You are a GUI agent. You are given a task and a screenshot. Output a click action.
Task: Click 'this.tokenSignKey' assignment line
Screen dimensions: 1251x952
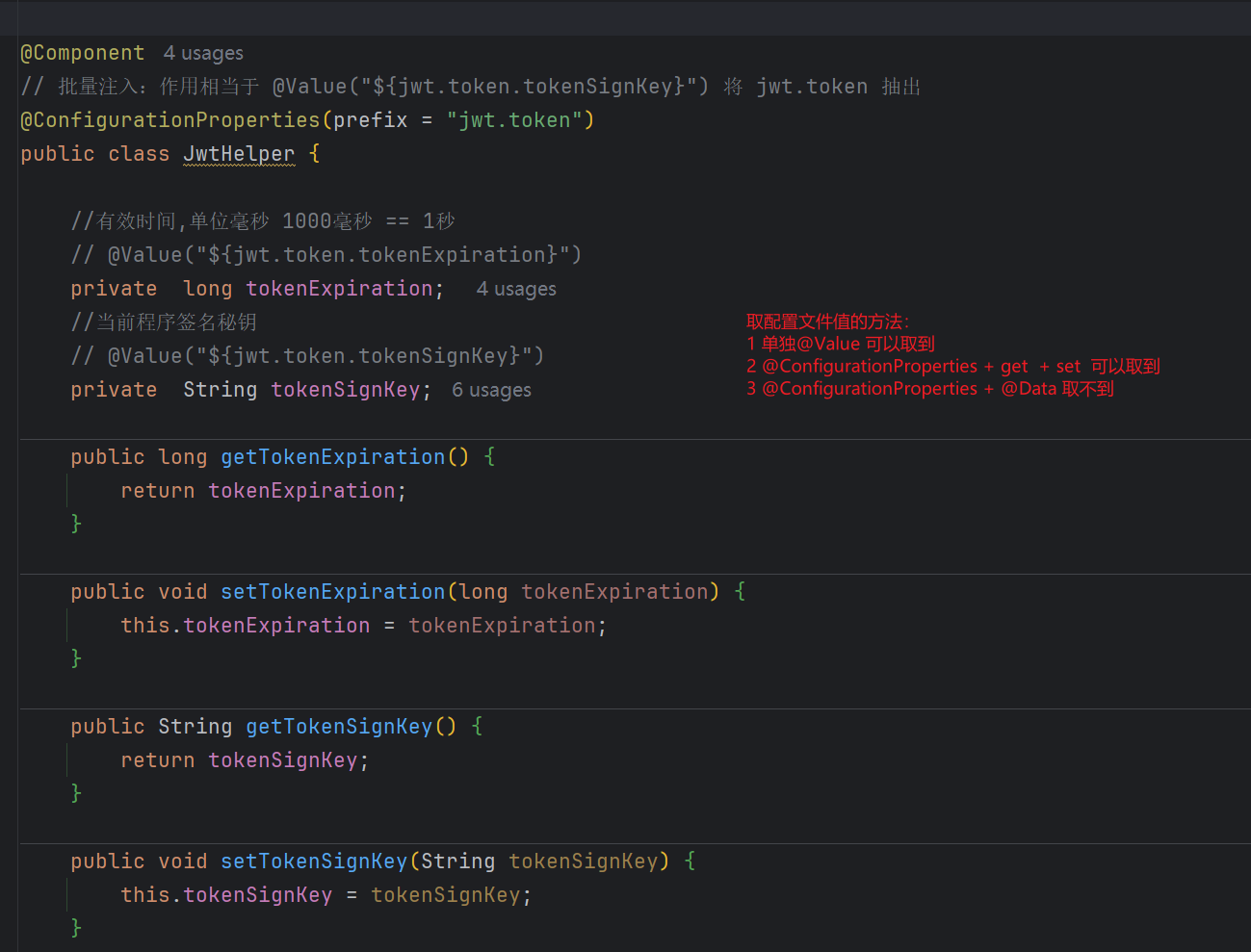(x=326, y=895)
